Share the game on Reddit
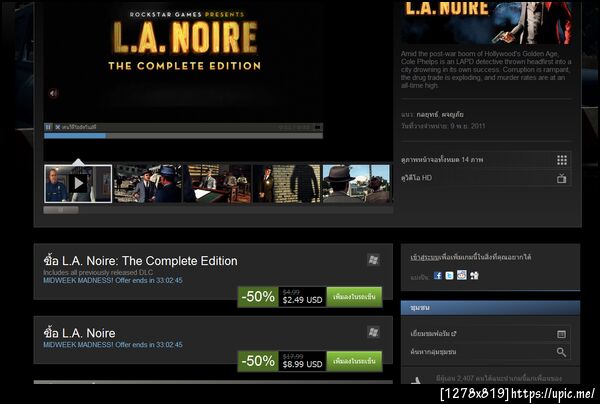The image size is (600, 404). click(x=462, y=275)
